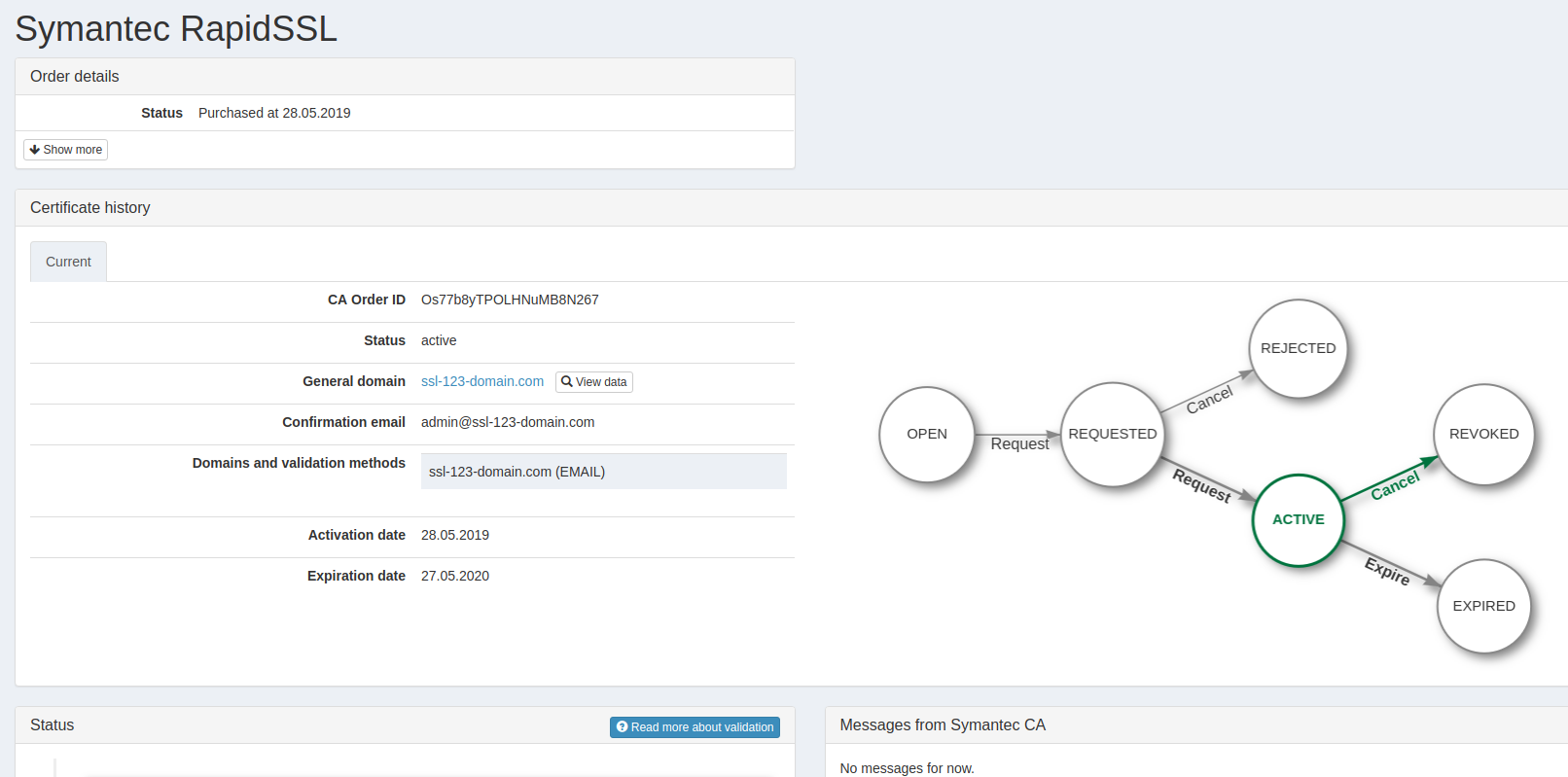The width and height of the screenshot is (1568, 777).
Task: Click the Certificate history panel heading
Action: [x=90, y=207]
